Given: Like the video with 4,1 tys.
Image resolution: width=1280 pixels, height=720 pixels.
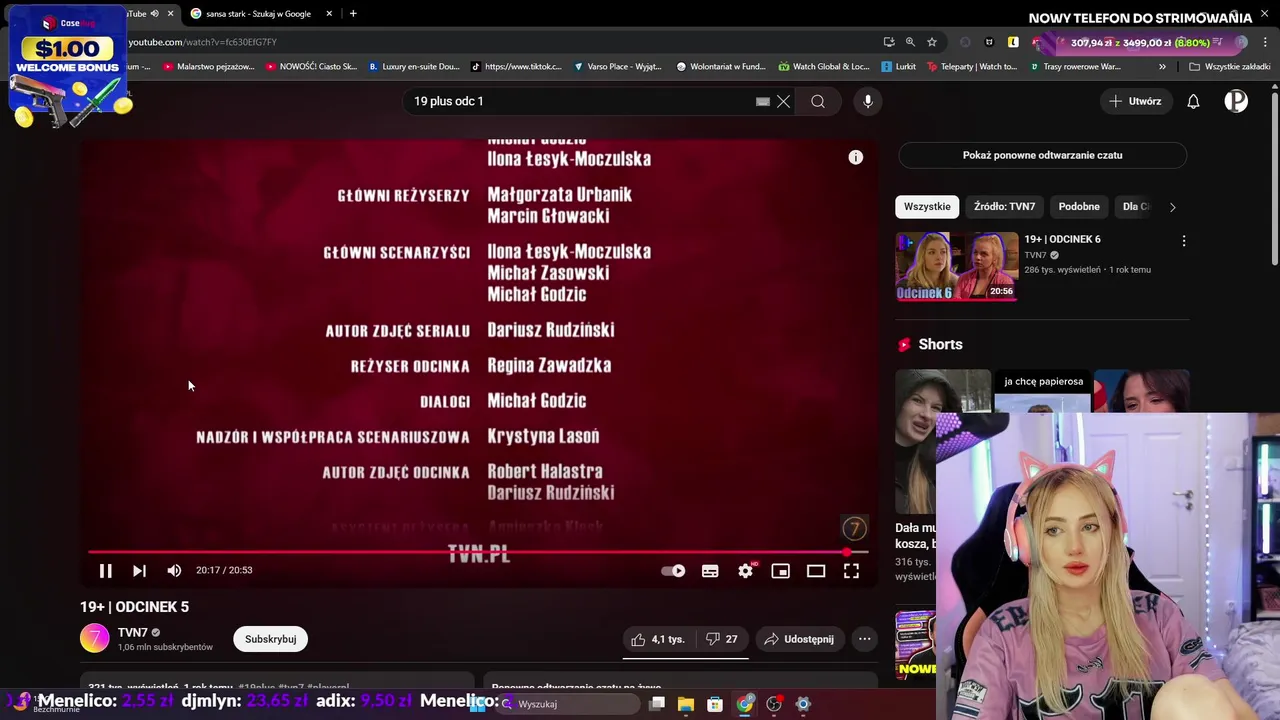Looking at the screenshot, I should (658, 639).
